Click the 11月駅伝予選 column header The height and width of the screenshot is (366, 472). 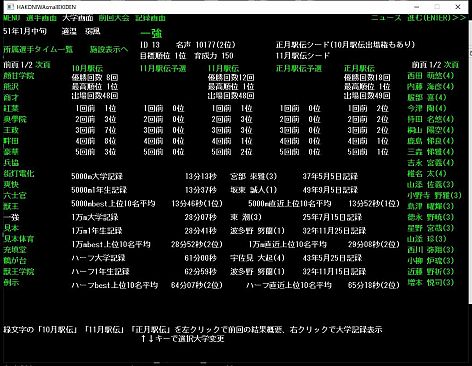click(163, 69)
